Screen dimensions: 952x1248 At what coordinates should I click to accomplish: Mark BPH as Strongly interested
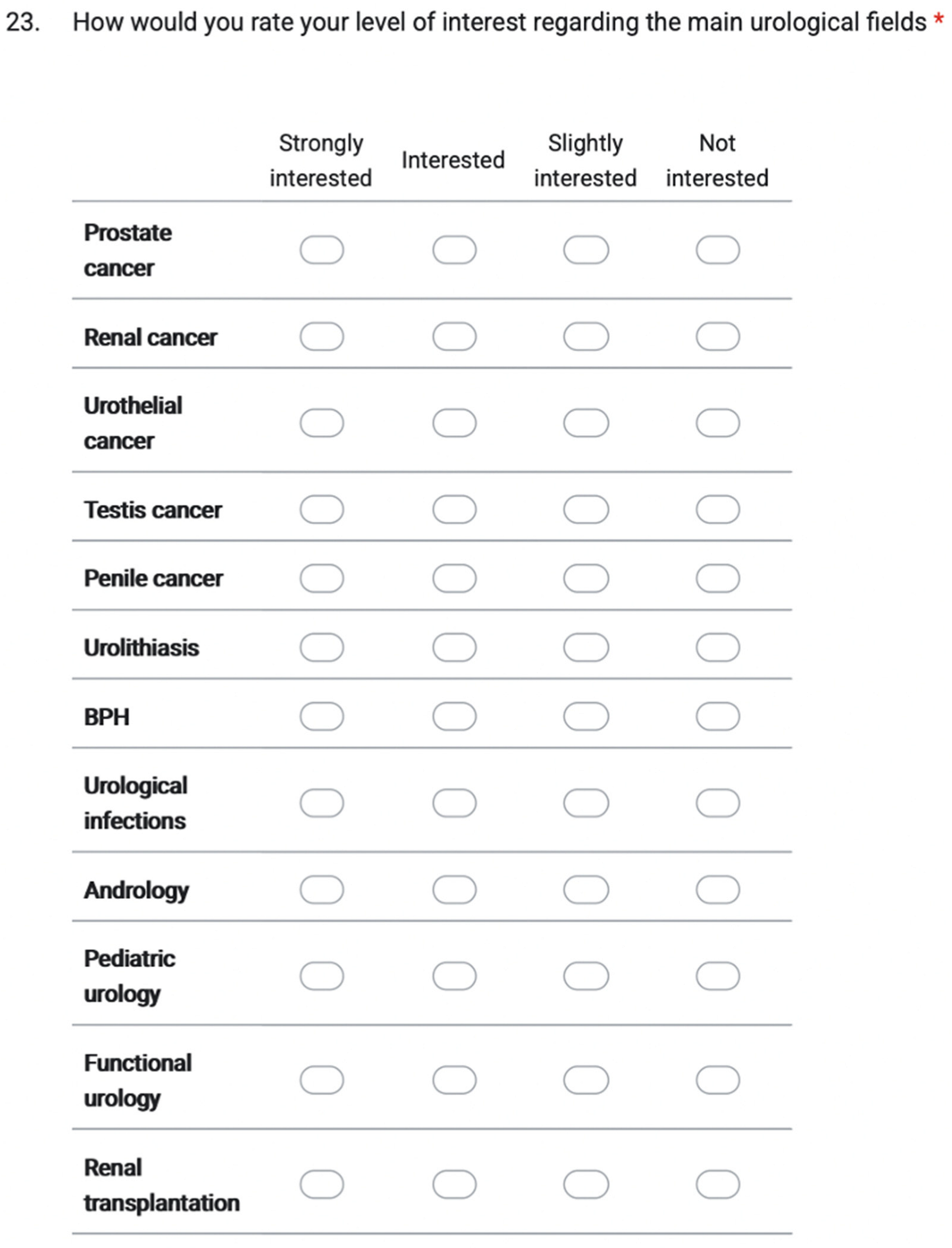[322, 716]
